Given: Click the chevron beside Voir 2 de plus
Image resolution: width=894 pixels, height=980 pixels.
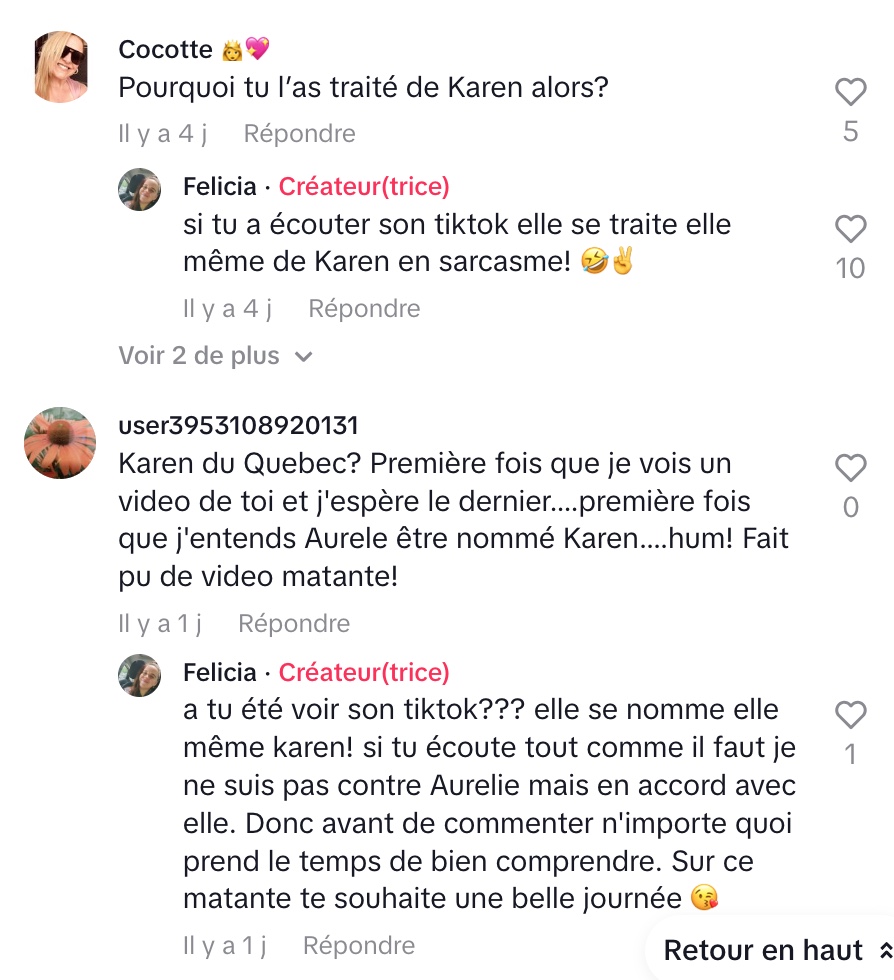Looking at the screenshot, I should click(303, 357).
